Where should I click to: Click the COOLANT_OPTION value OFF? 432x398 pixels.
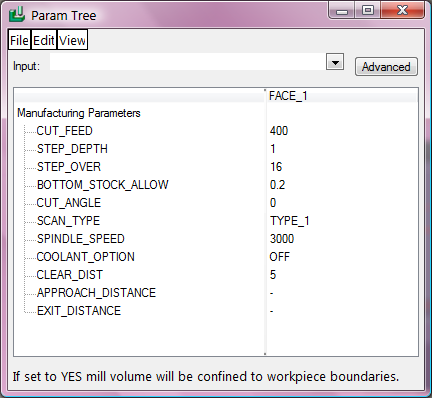(x=279, y=257)
